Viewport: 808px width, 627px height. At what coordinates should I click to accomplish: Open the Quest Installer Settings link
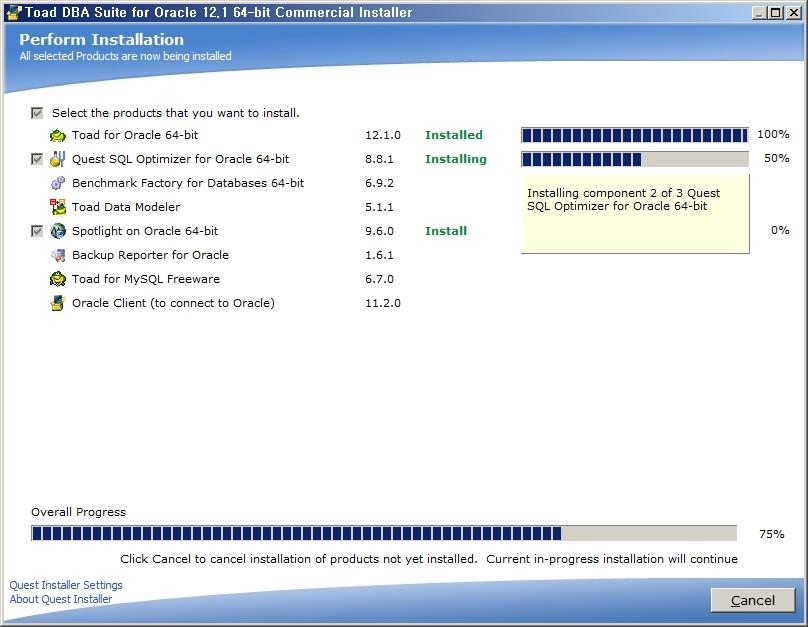[66, 585]
